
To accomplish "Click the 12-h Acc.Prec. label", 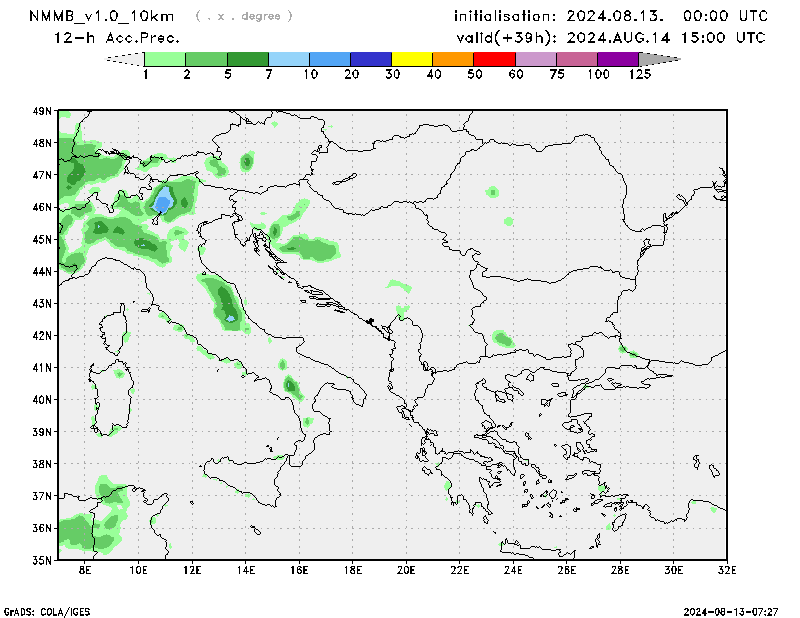I will (117, 38).
